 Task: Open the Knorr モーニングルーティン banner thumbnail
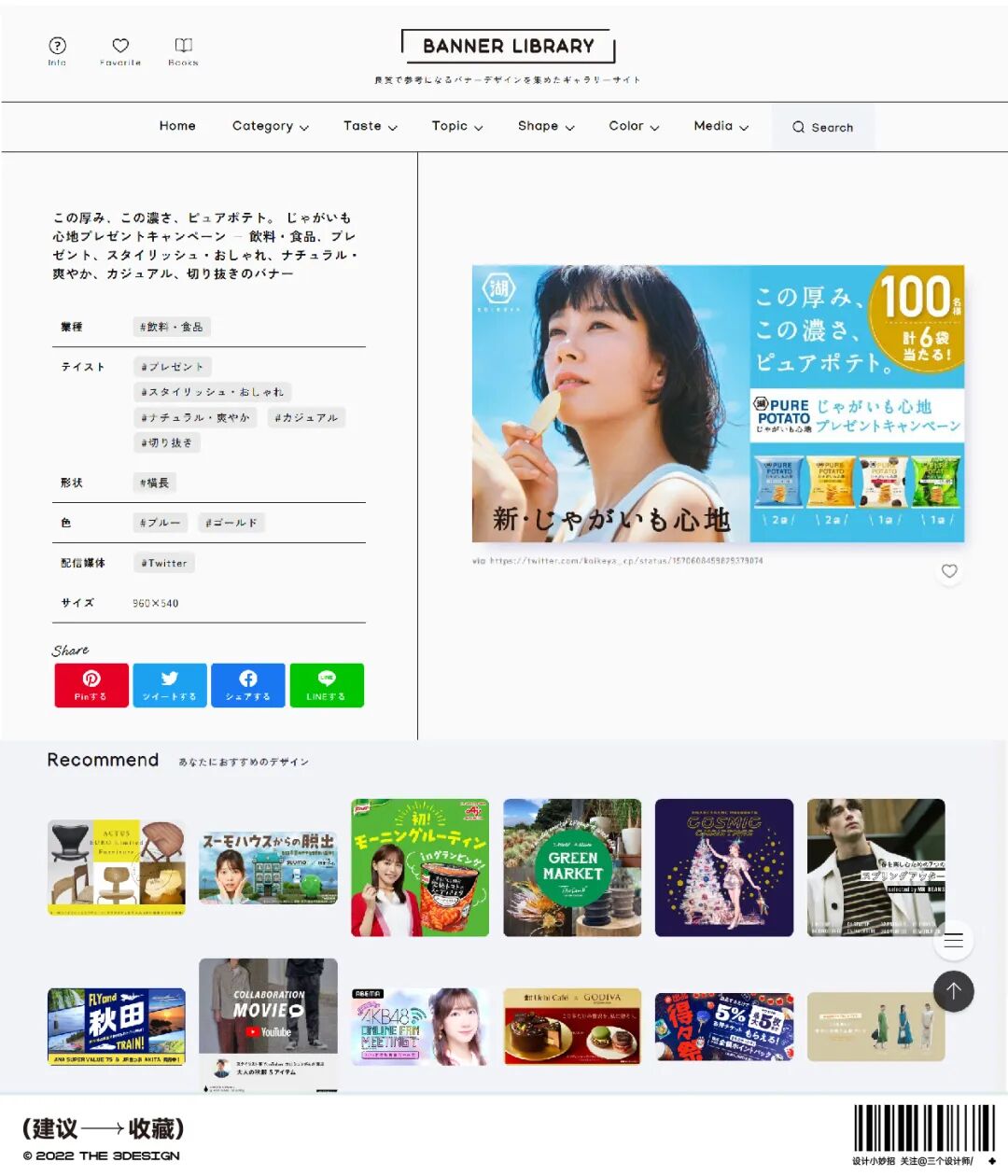coord(420,867)
